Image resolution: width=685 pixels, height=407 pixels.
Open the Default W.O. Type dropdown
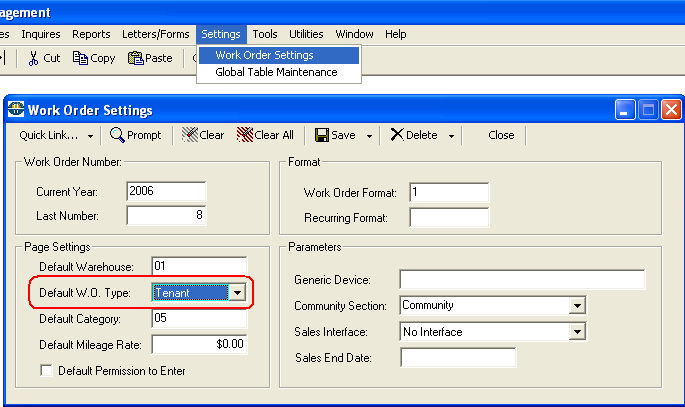237,293
